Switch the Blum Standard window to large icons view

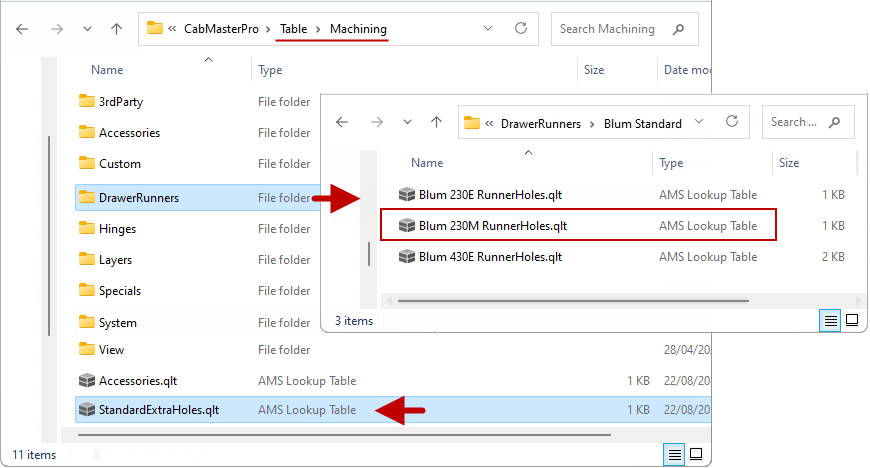852,320
